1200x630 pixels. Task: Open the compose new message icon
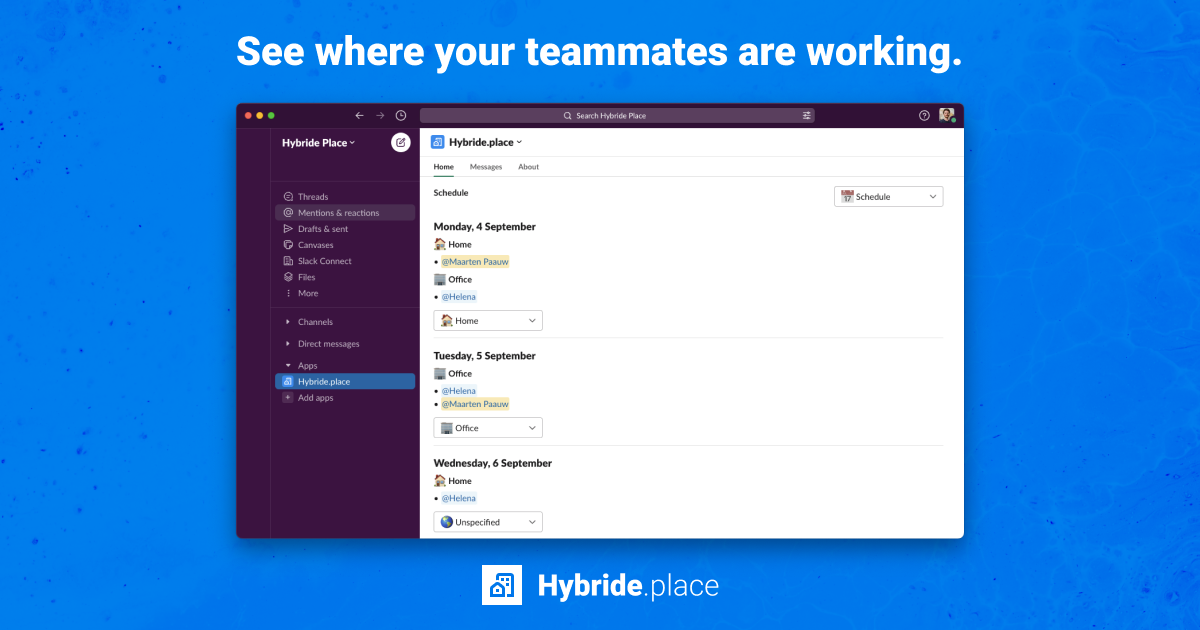pos(400,142)
